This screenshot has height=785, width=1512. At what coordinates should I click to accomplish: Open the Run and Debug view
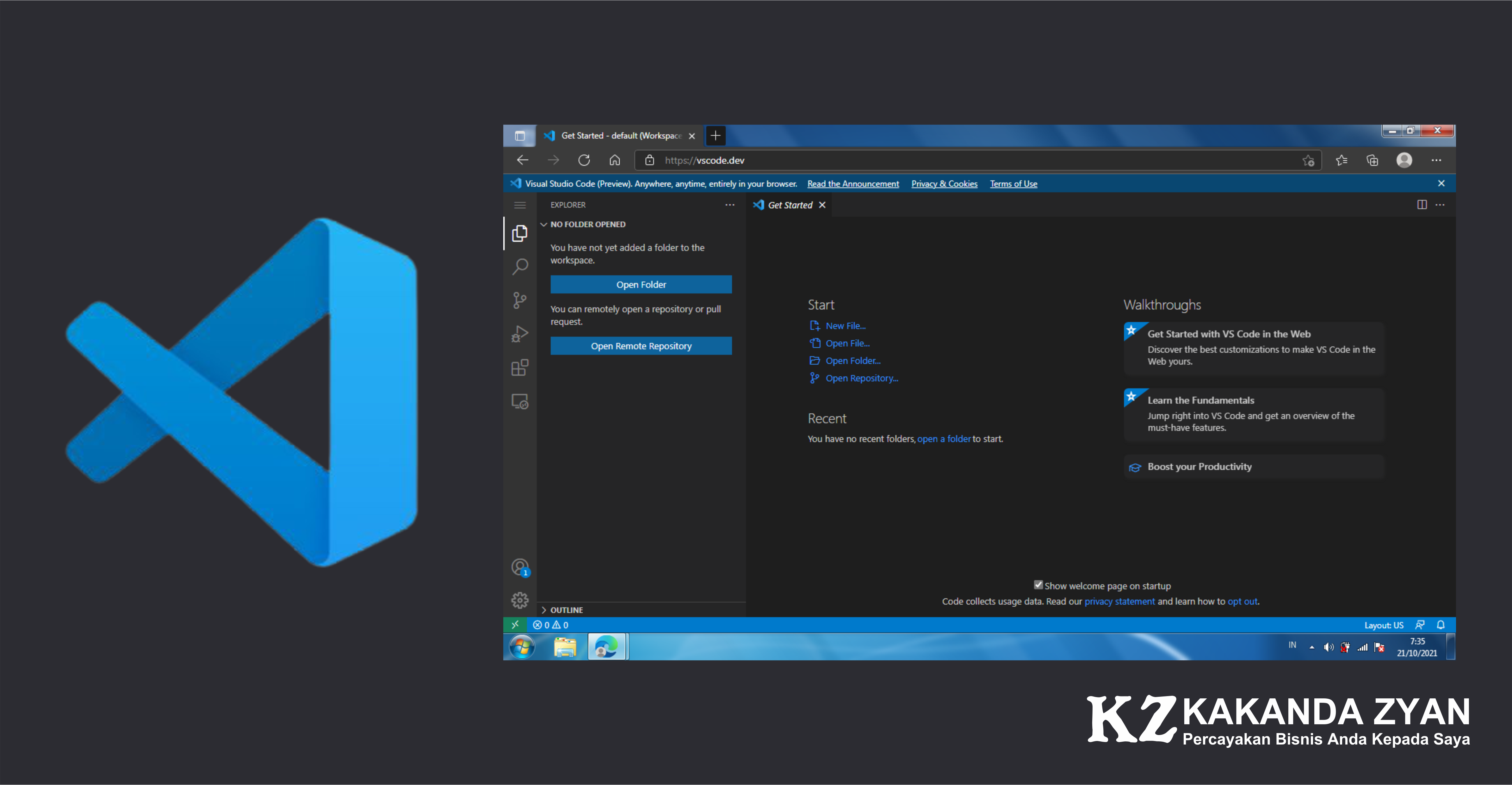click(519, 334)
